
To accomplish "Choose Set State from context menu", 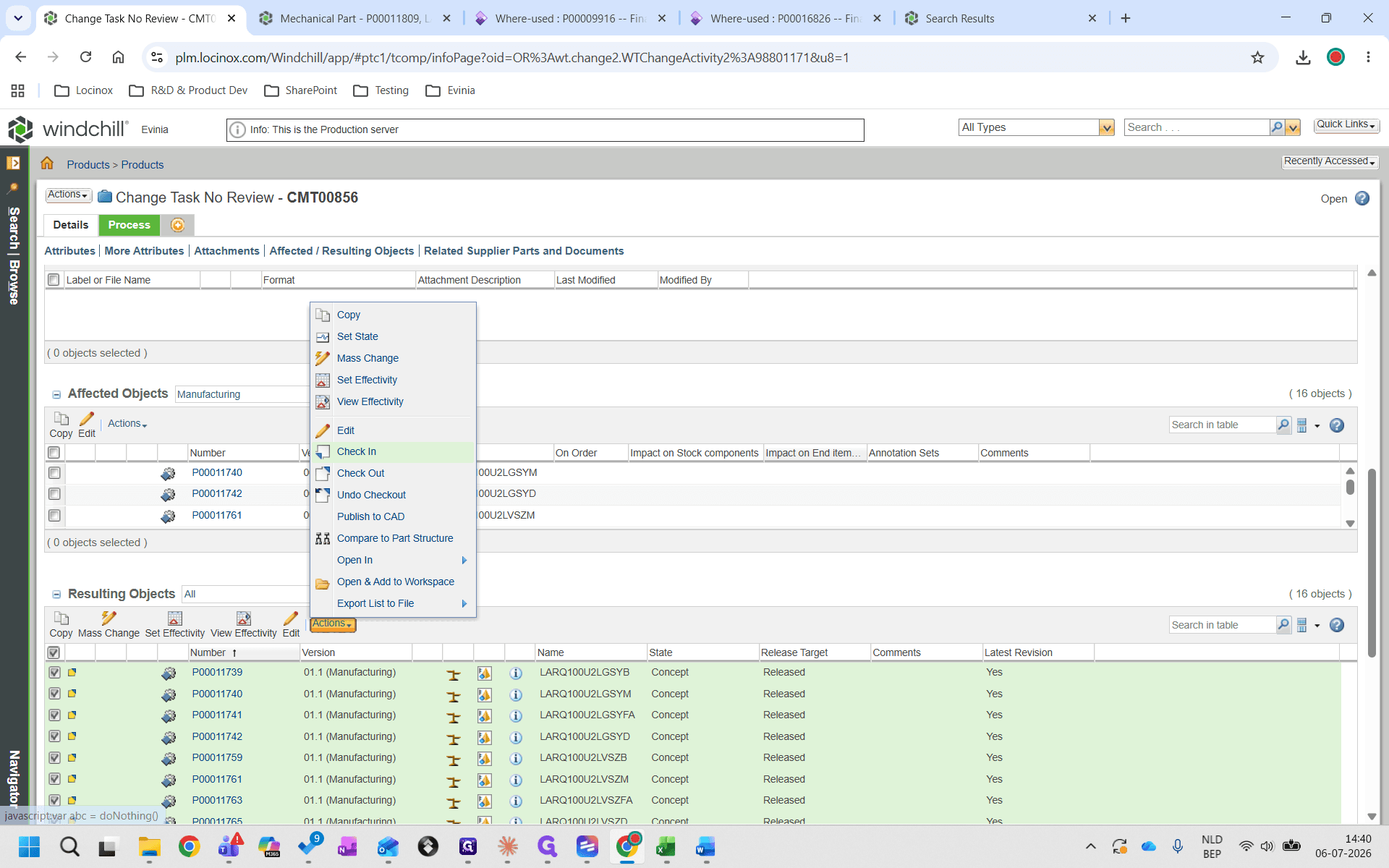I will point(357,336).
